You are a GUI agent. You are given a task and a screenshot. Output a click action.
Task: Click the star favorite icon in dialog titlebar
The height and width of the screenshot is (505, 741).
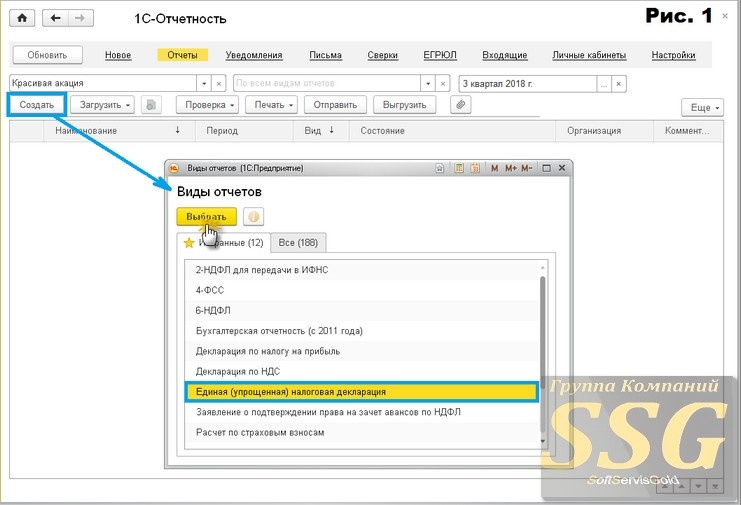click(439, 168)
